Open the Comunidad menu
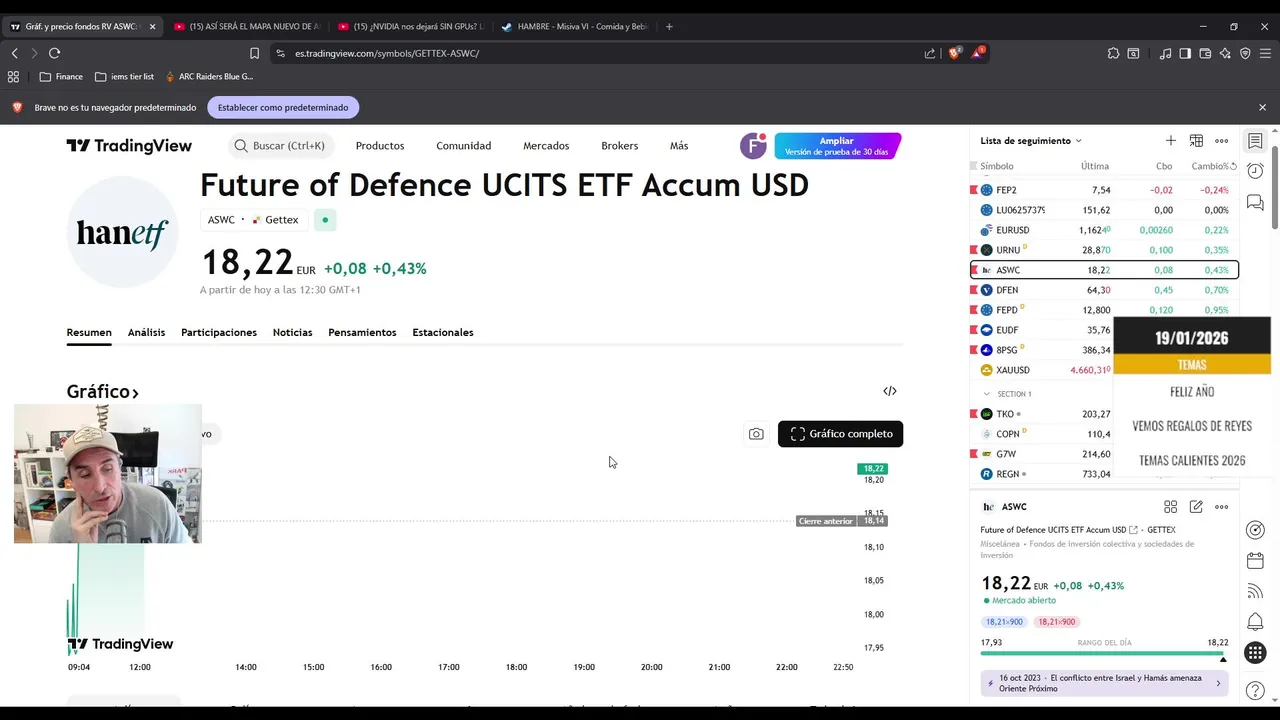The image size is (1280, 720). [463, 146]
